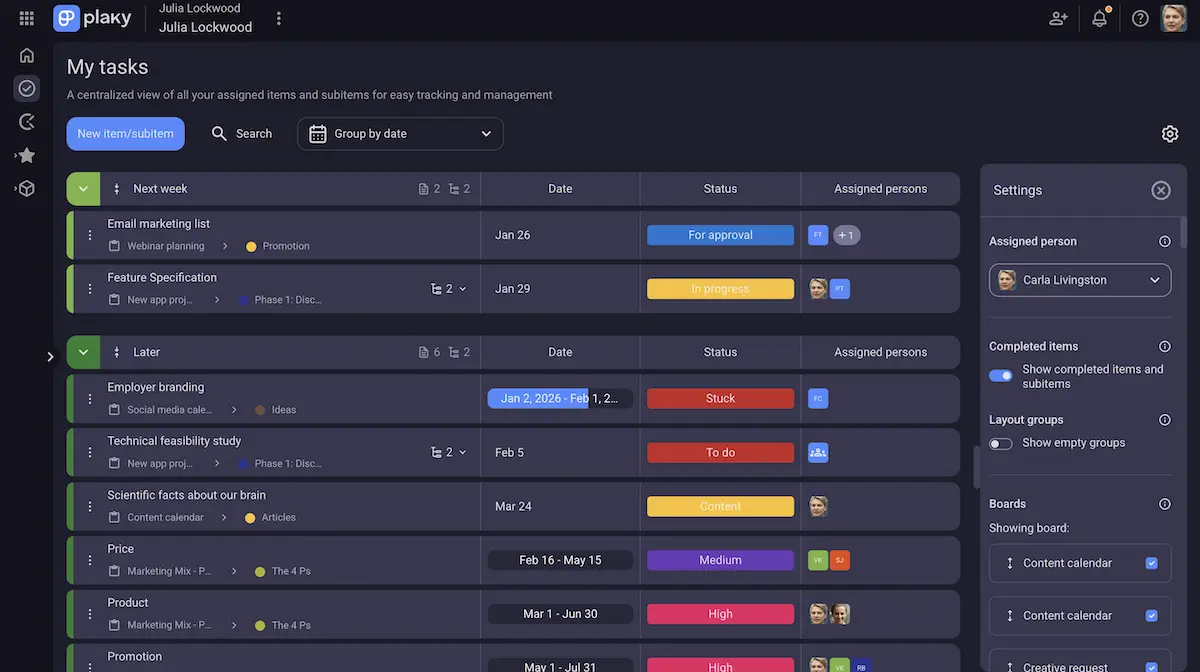Disable Show completed items and subitems

1000,375
